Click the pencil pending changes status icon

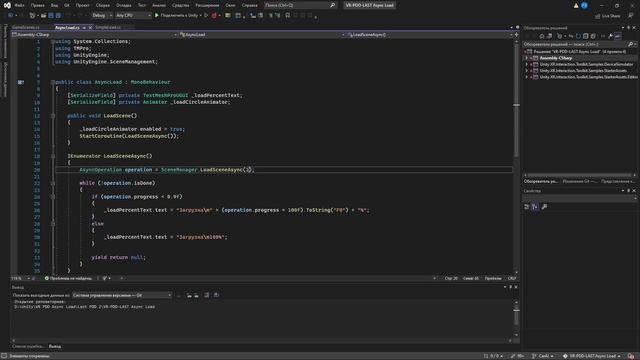tap(513, 356)
